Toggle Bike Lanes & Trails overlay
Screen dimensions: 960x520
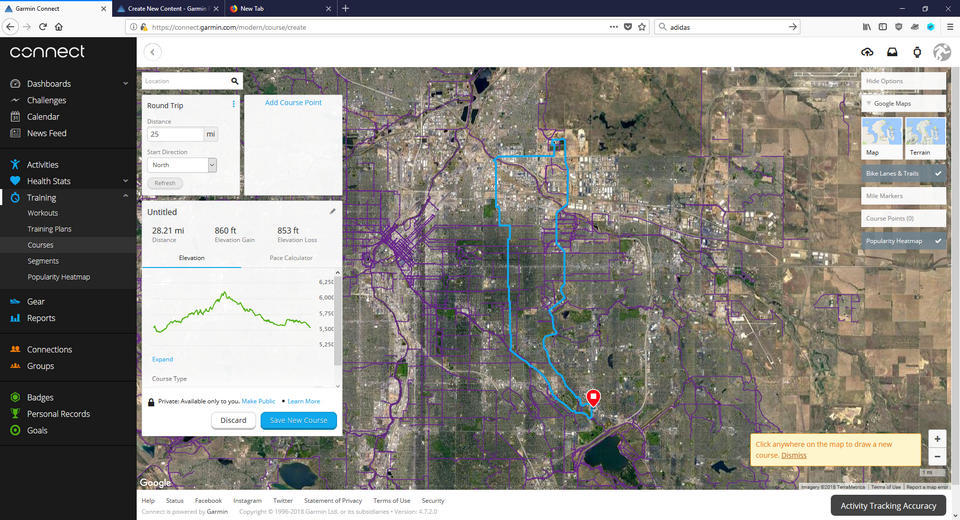(x=903, y=173)
